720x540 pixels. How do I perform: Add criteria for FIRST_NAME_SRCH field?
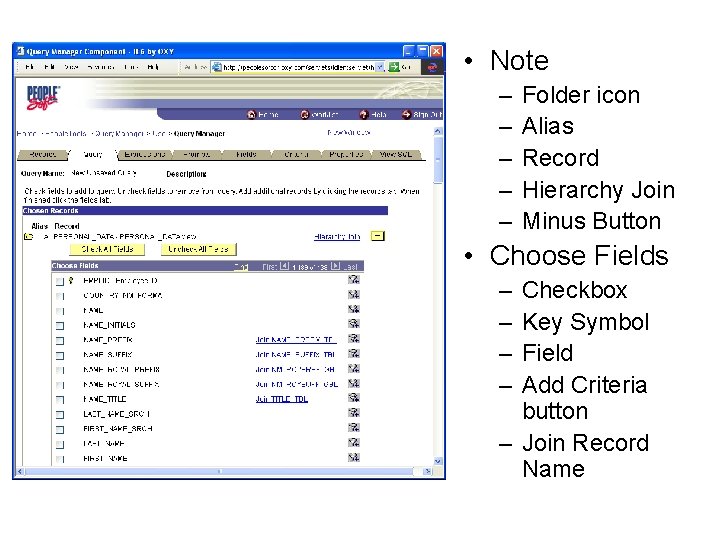[354, 428]
